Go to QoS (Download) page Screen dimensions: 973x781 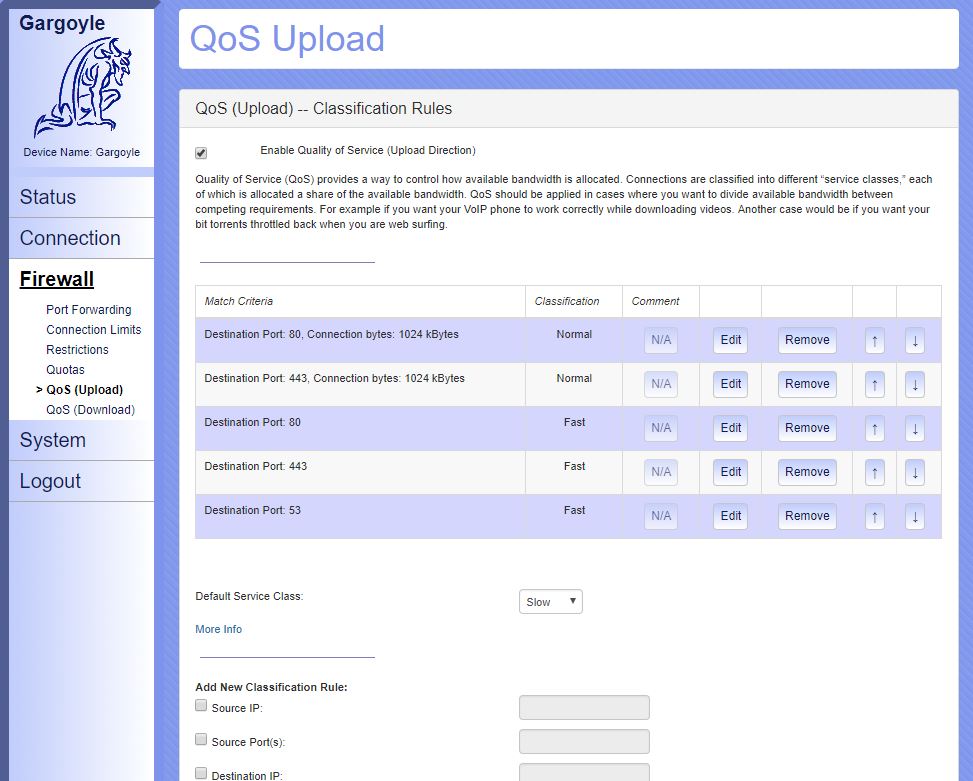click(x=90, y=410)
